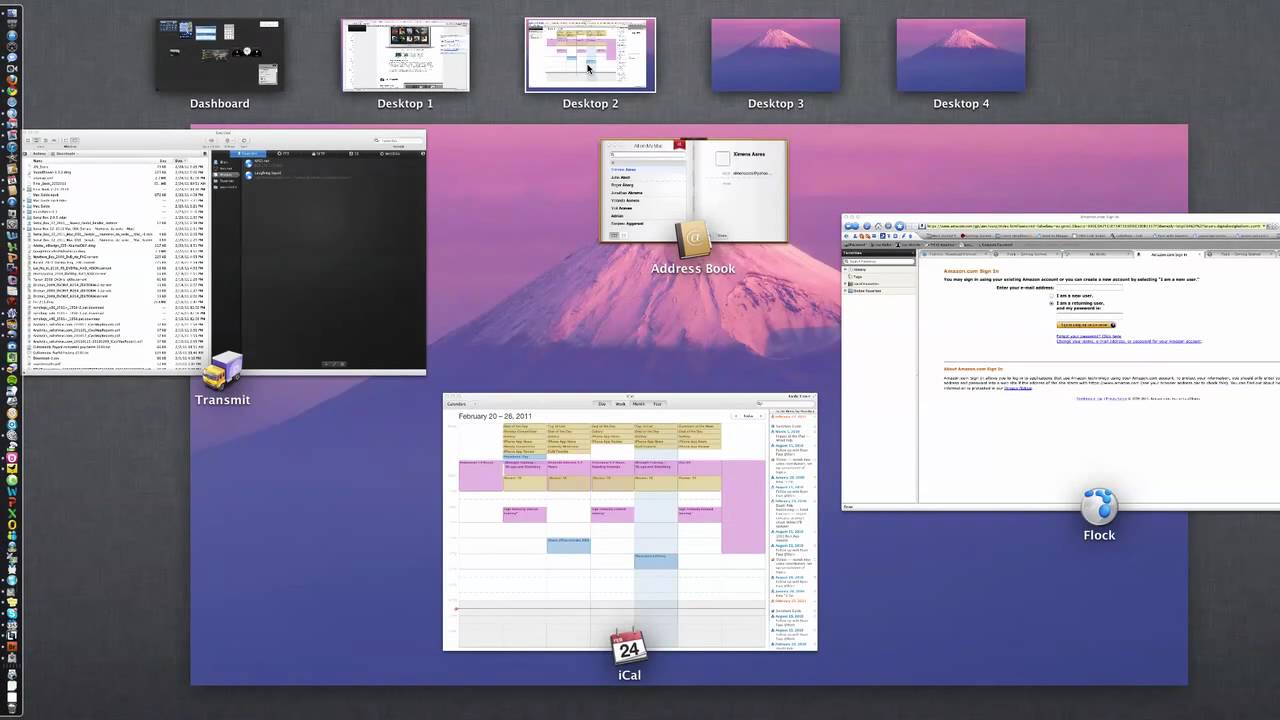Open the Dashboard space thumbnail

(x=219, y=56)
